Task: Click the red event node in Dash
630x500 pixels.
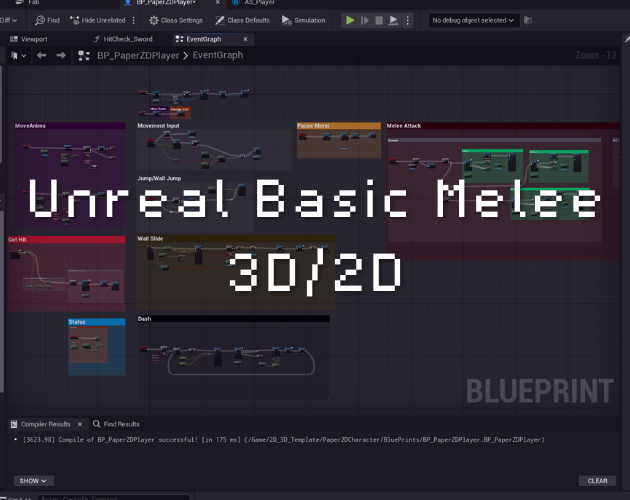Action: (144, 348)
